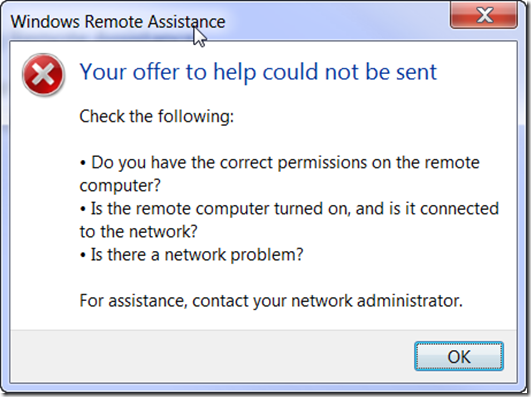Click the bullet point before 'Is there a network'
531x397 pixels.
point(83,256)
